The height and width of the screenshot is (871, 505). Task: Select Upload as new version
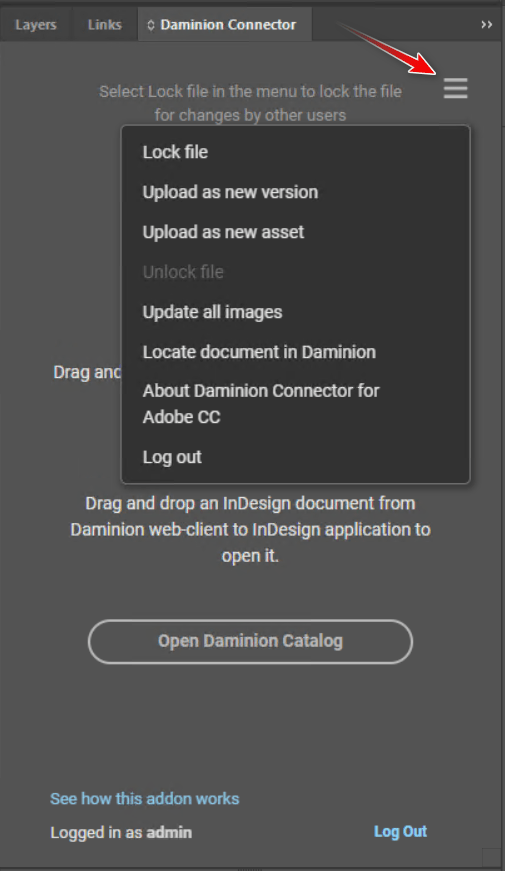point(230,192)
